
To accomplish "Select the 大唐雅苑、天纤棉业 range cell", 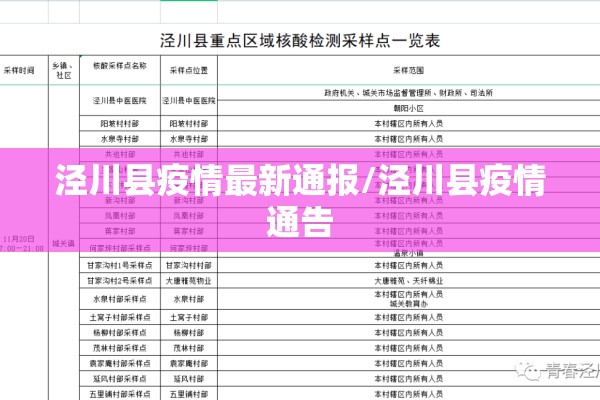I will coord(409,281).
